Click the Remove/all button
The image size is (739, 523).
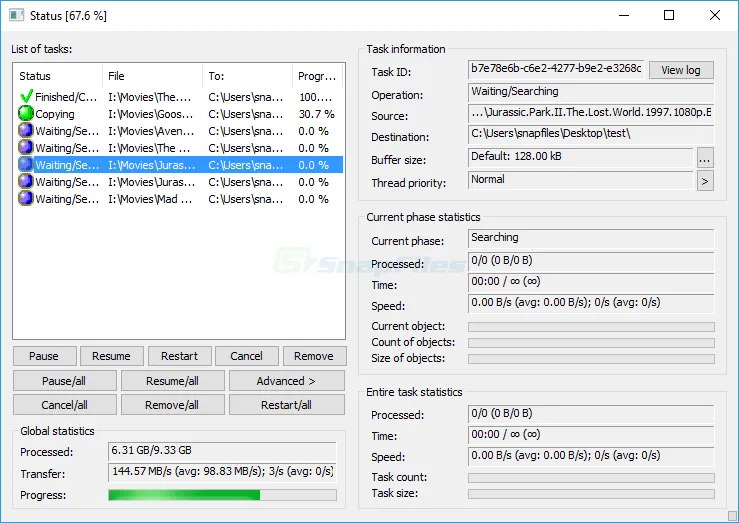coord(172,405)
